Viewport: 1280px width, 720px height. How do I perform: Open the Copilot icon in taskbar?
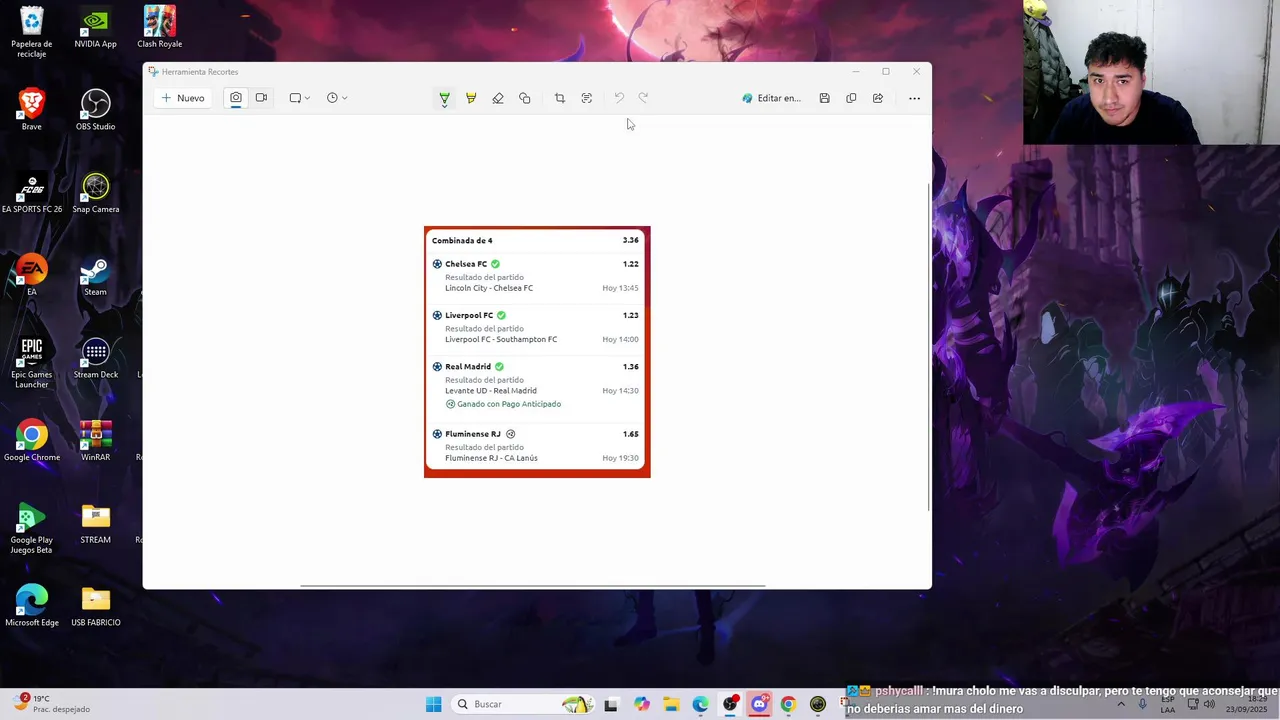pos(641,704)
